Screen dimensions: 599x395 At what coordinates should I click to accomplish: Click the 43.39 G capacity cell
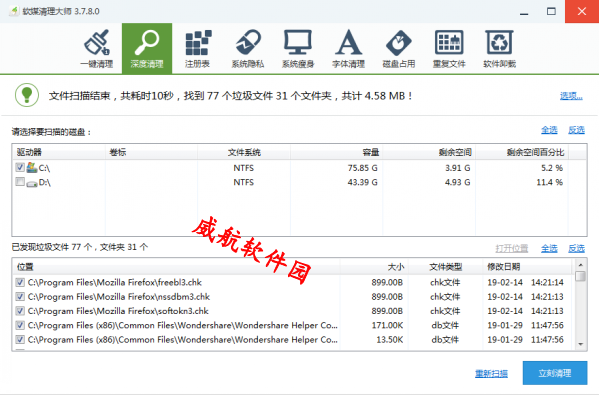click(x=362, y=182)
